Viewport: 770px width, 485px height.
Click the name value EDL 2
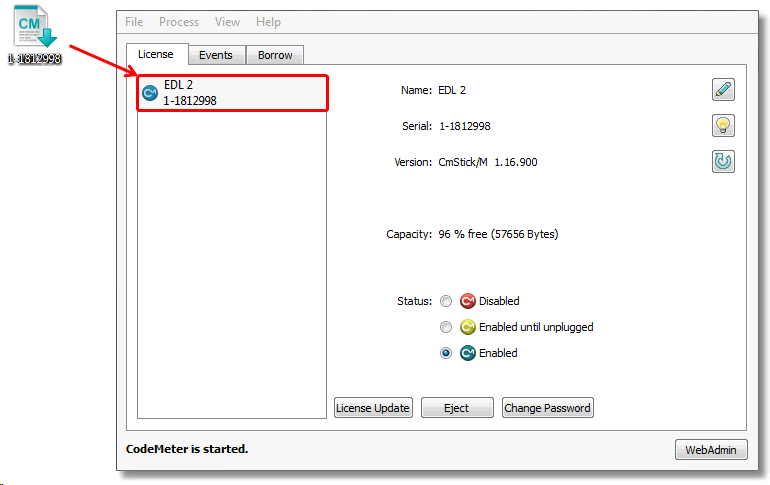(452, 90)
